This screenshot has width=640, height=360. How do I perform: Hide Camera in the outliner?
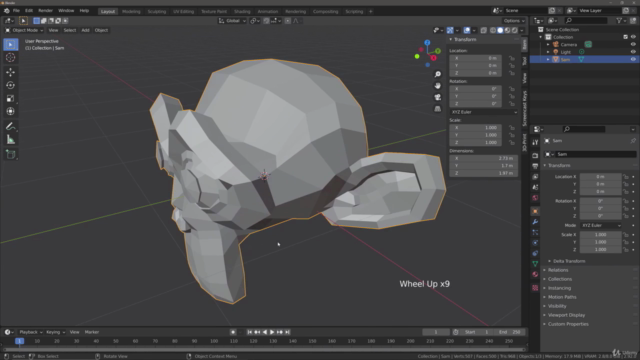click(x=633, y=44)
